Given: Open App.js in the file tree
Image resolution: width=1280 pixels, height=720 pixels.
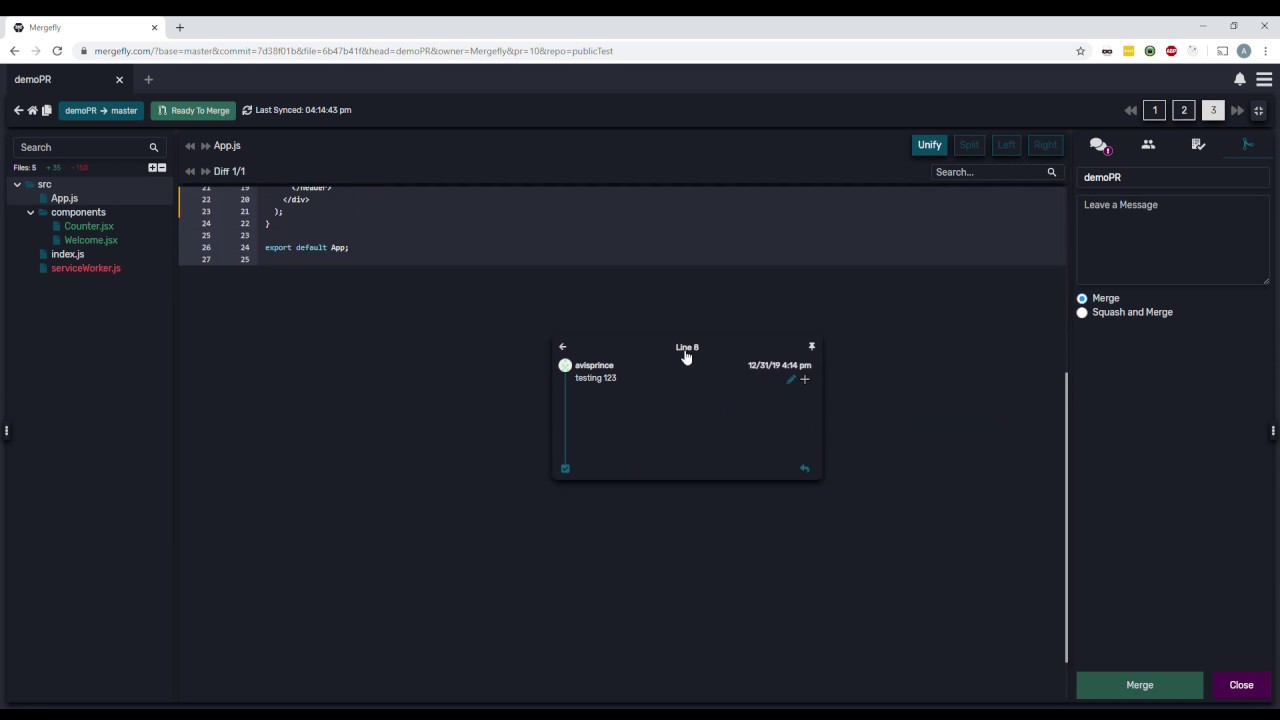Looking at the screenshot, I should coord(64,198).
